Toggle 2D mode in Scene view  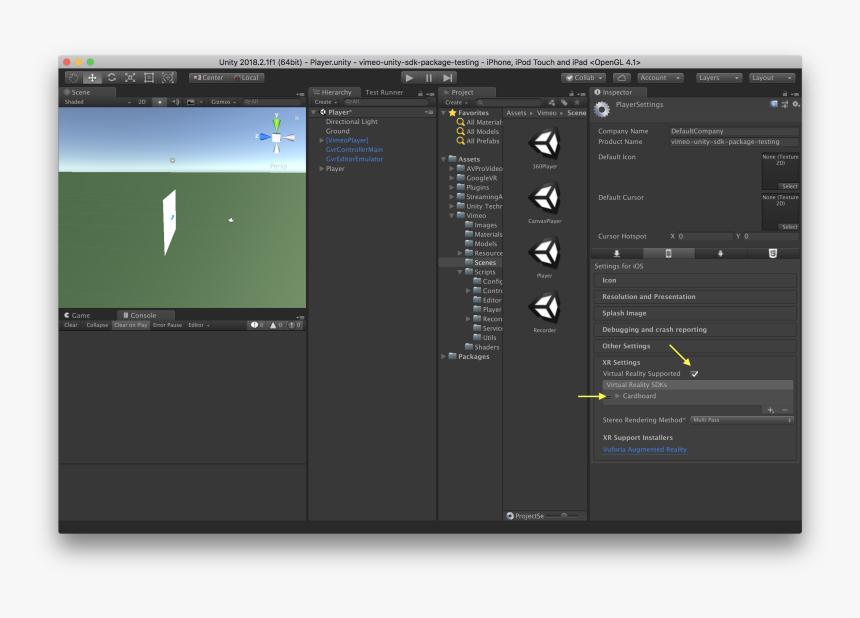[x=142, y=102]
